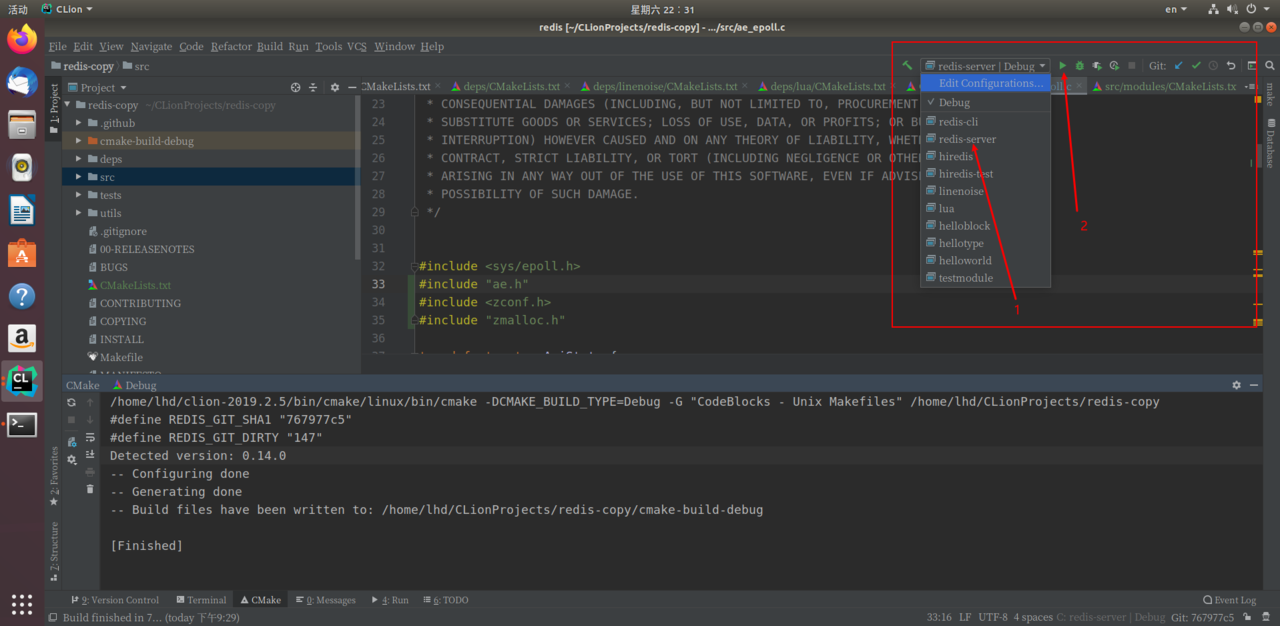Click Git Update Project blue arrow
The height and width of the screenshot is (626, 1280).
point(1178,66)
